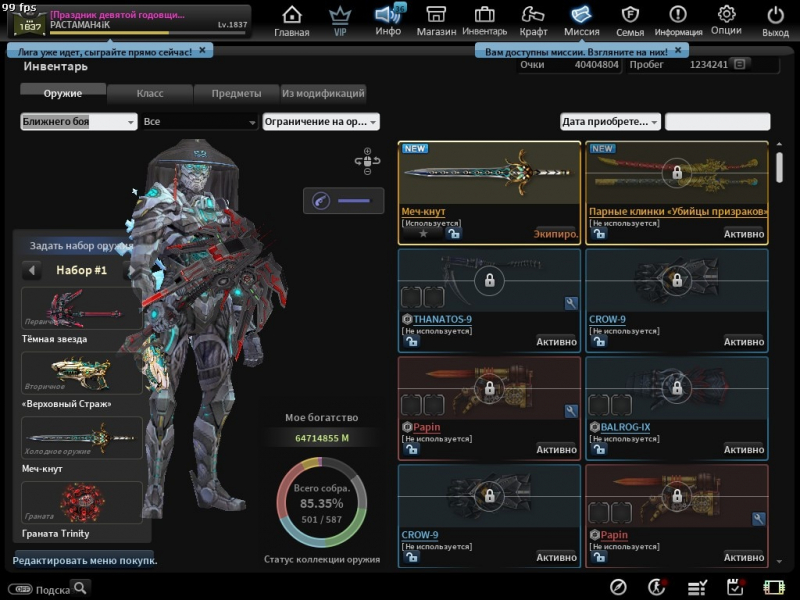Viewport: 800px width, 600px height.
Task: Click the inventory search input field
Action: [717, 122]
